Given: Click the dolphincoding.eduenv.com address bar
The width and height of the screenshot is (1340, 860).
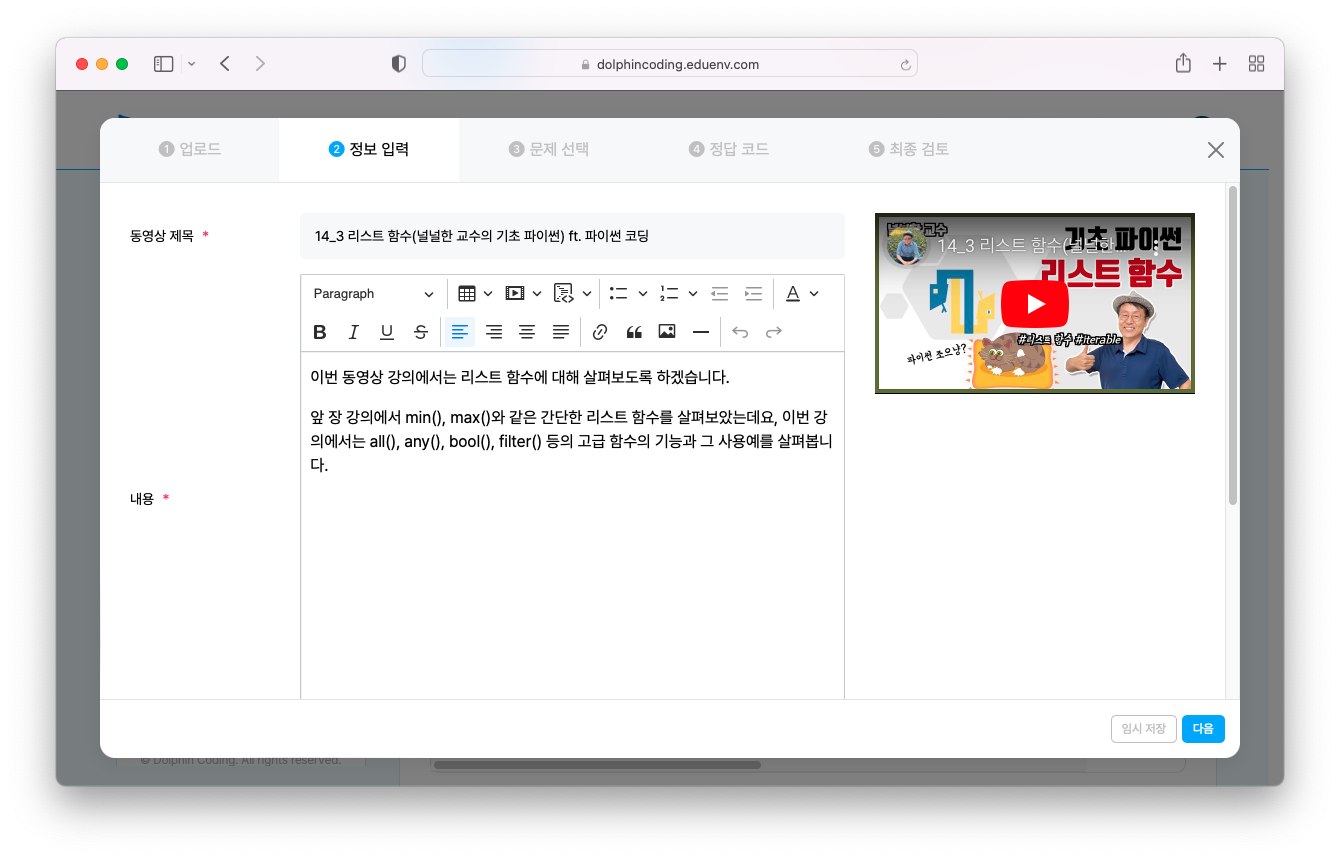Looking at the screenshot, I should [x=670, y=64].
